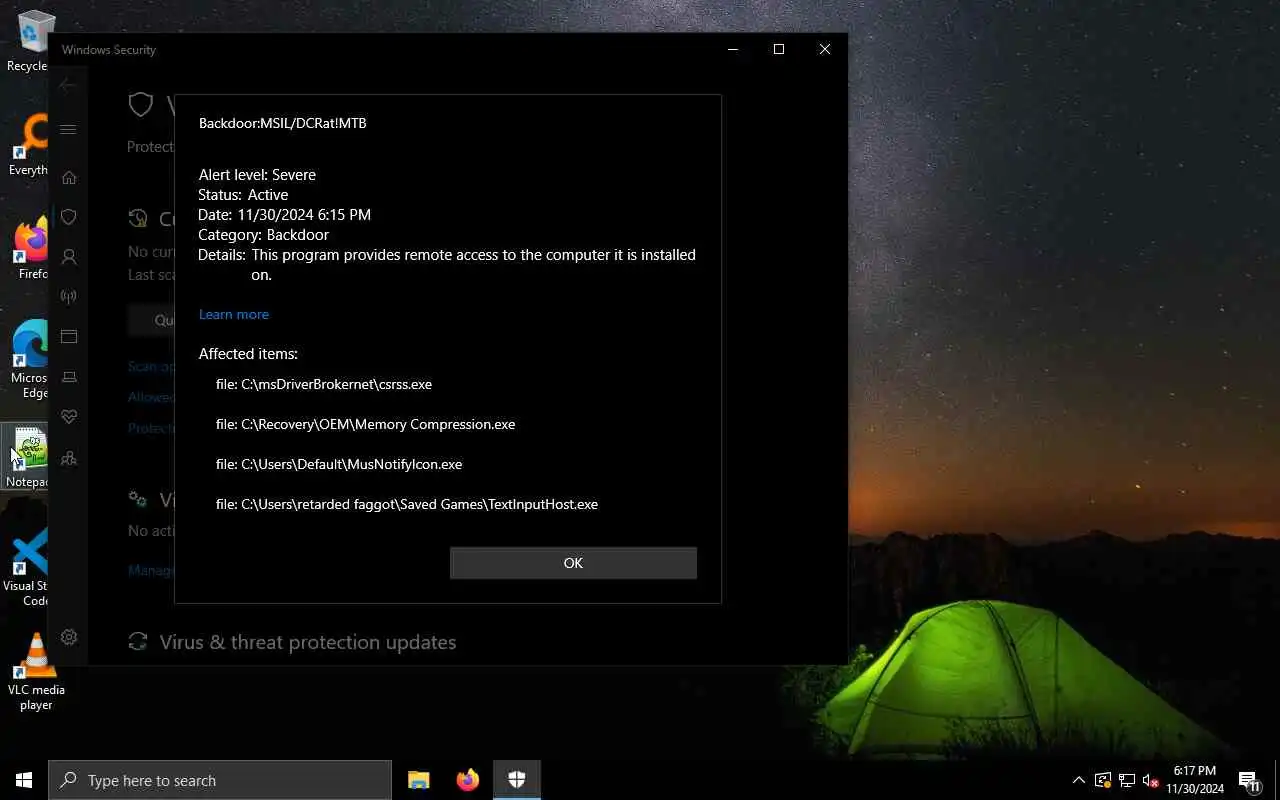The height and width of the screenshot is (800, 1280).
Task: Click the Affected items: label
Action: (x=248, y=353)
